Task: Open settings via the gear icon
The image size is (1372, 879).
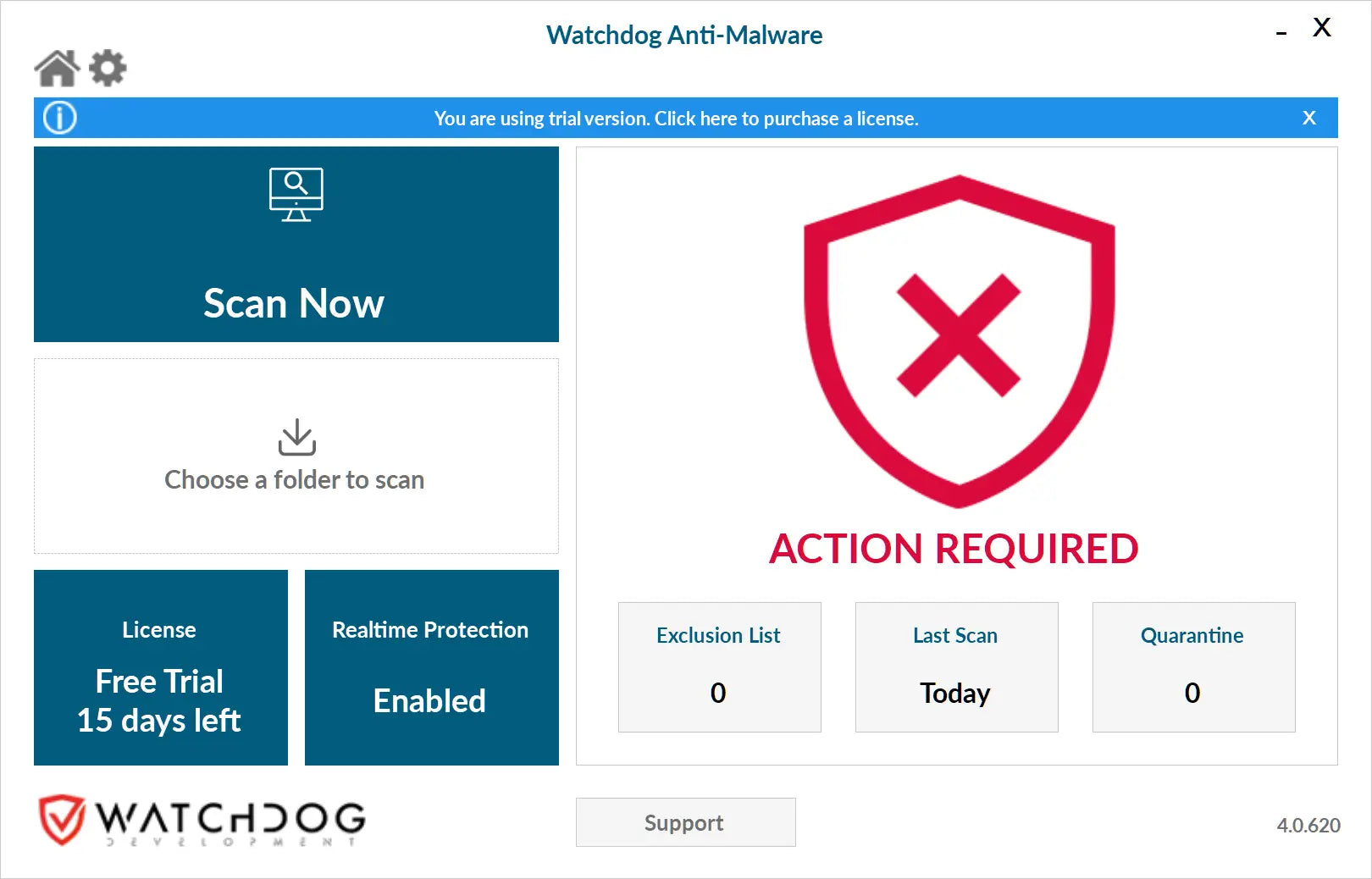Action: 108,68
